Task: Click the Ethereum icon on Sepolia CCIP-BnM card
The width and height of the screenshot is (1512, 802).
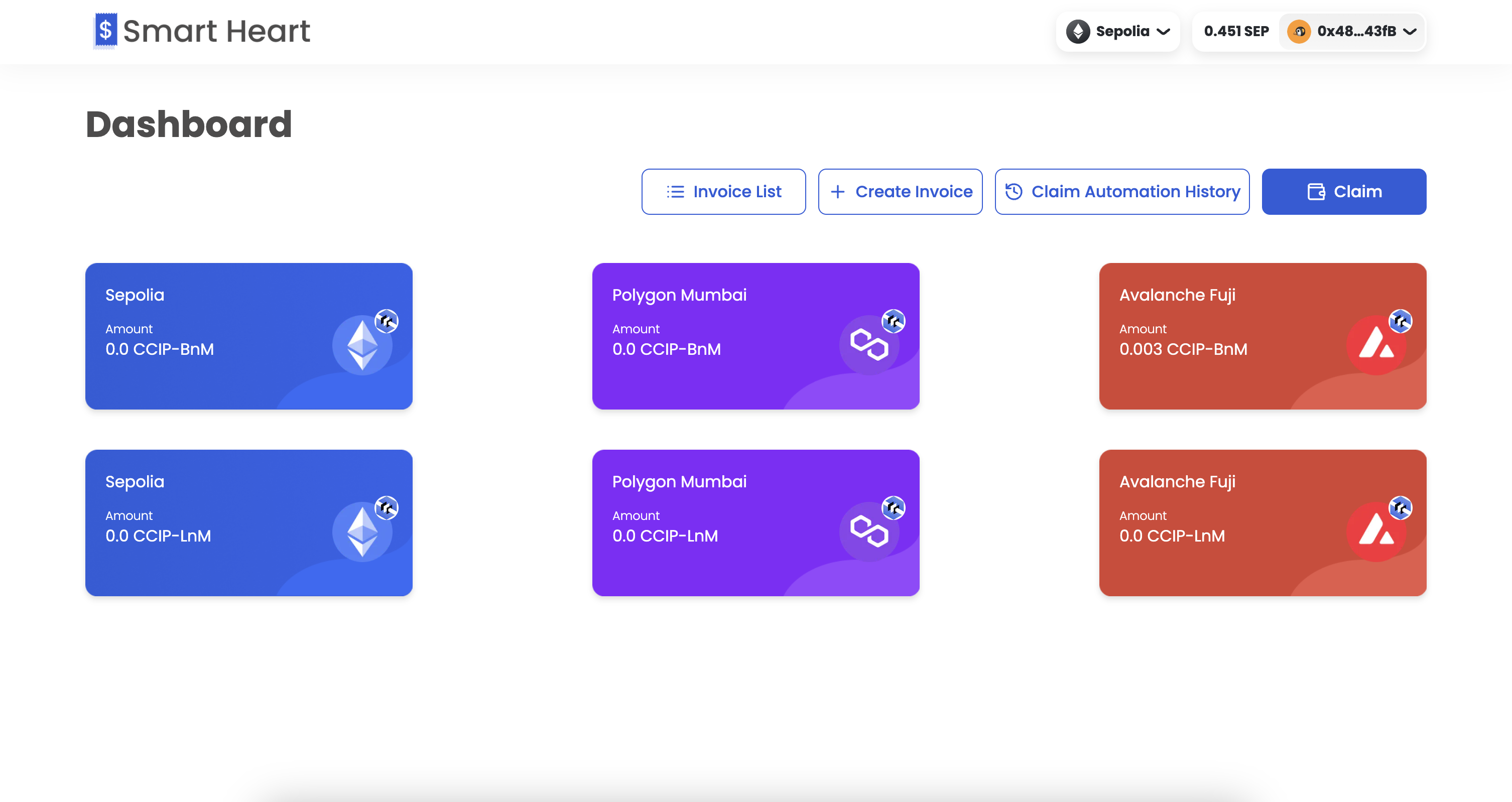Action: click(x=362, y=346)
